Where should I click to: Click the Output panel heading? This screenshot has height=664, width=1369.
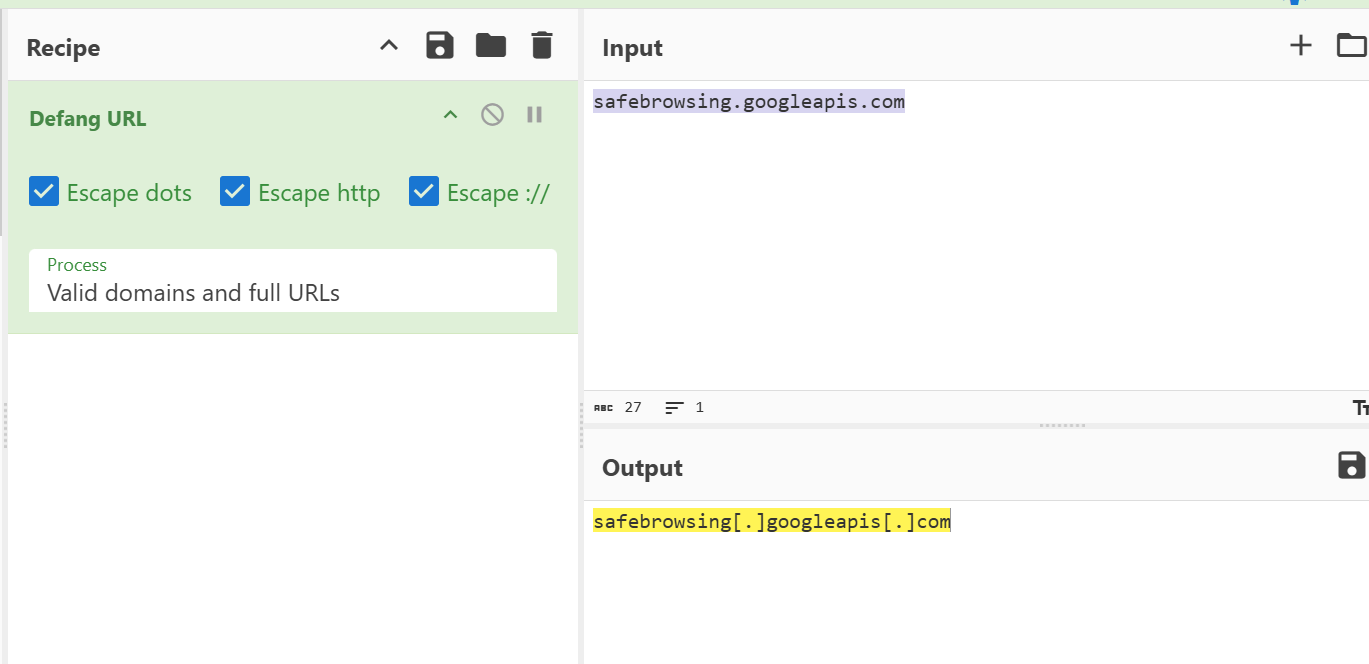click(642, 468)
